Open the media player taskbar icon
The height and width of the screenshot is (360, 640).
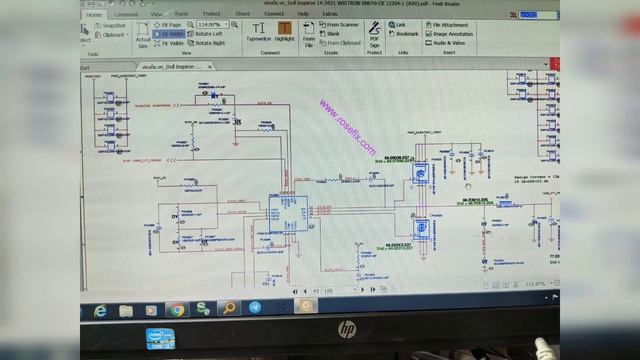(151, 311)
